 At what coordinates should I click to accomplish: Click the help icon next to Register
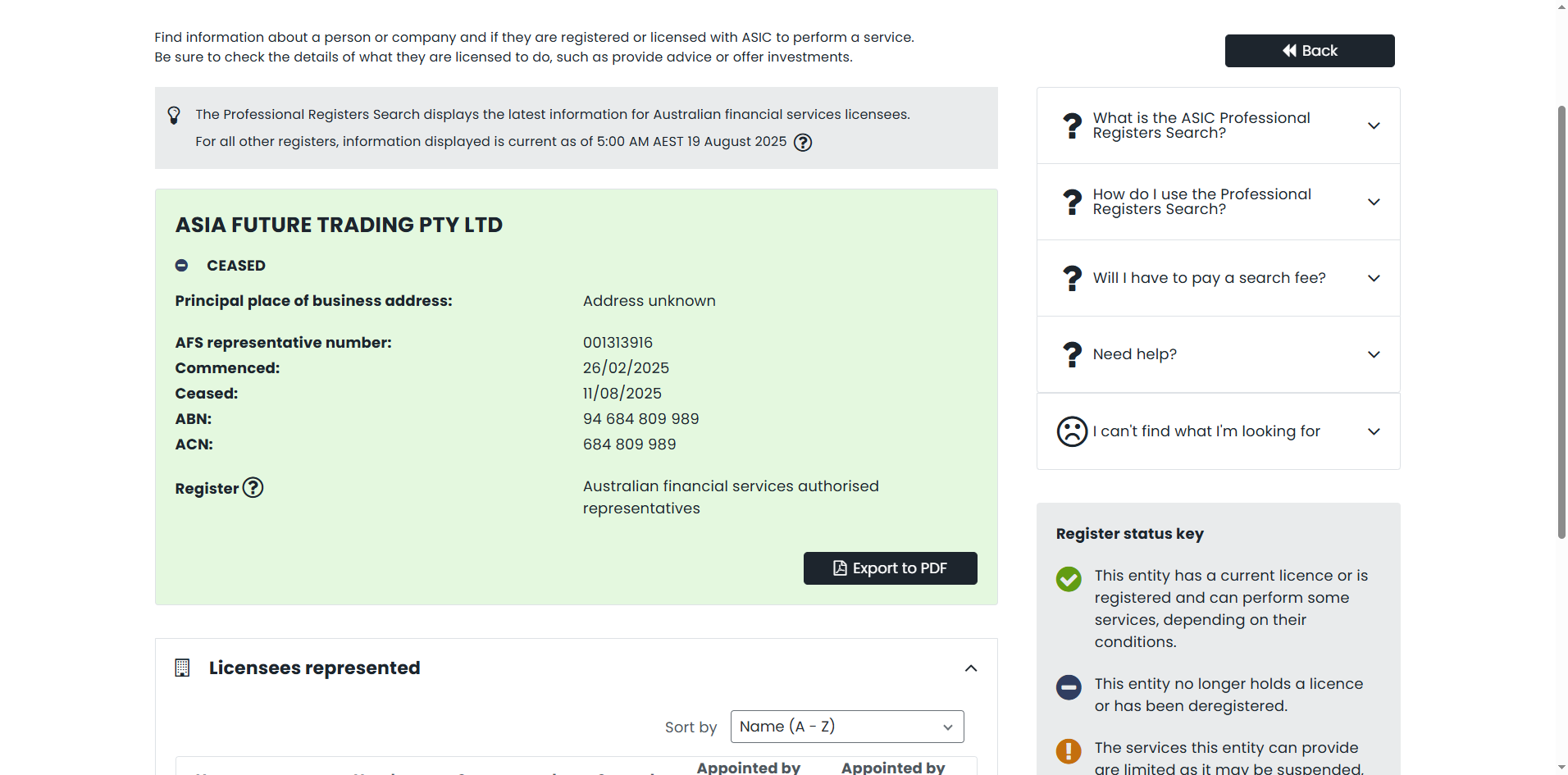(253, 488)
